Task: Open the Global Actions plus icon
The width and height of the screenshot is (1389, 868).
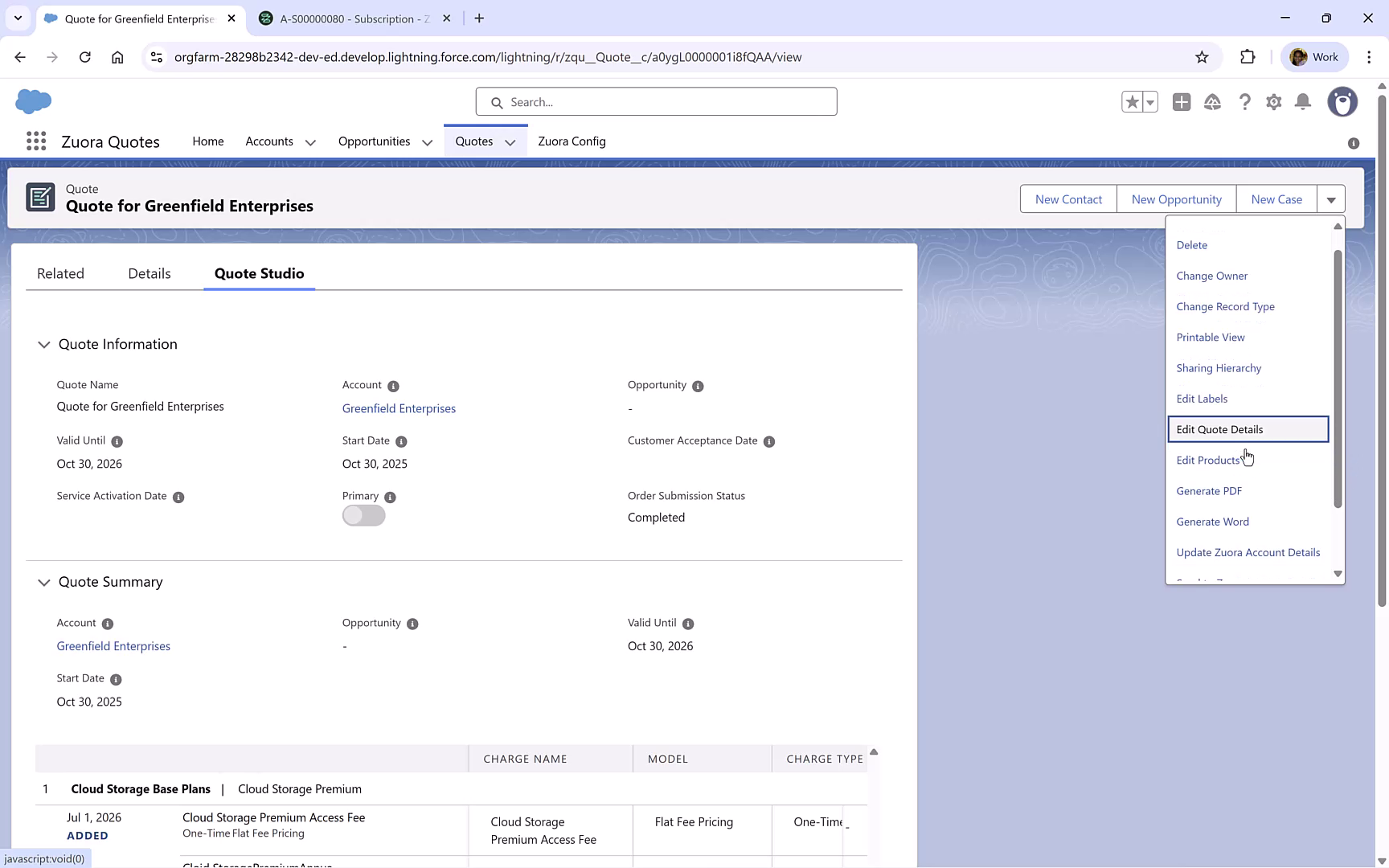Action: point(1182,102)
